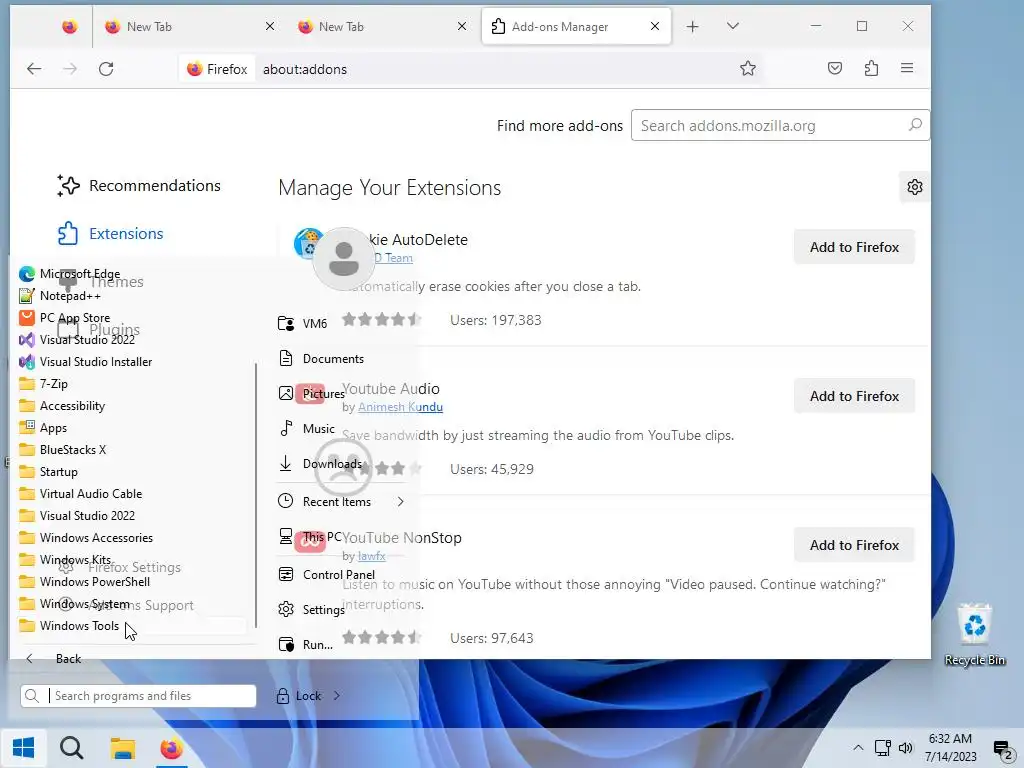1024x768 pixels.
Task: Open Music from start menu
Action: point(307,428)
